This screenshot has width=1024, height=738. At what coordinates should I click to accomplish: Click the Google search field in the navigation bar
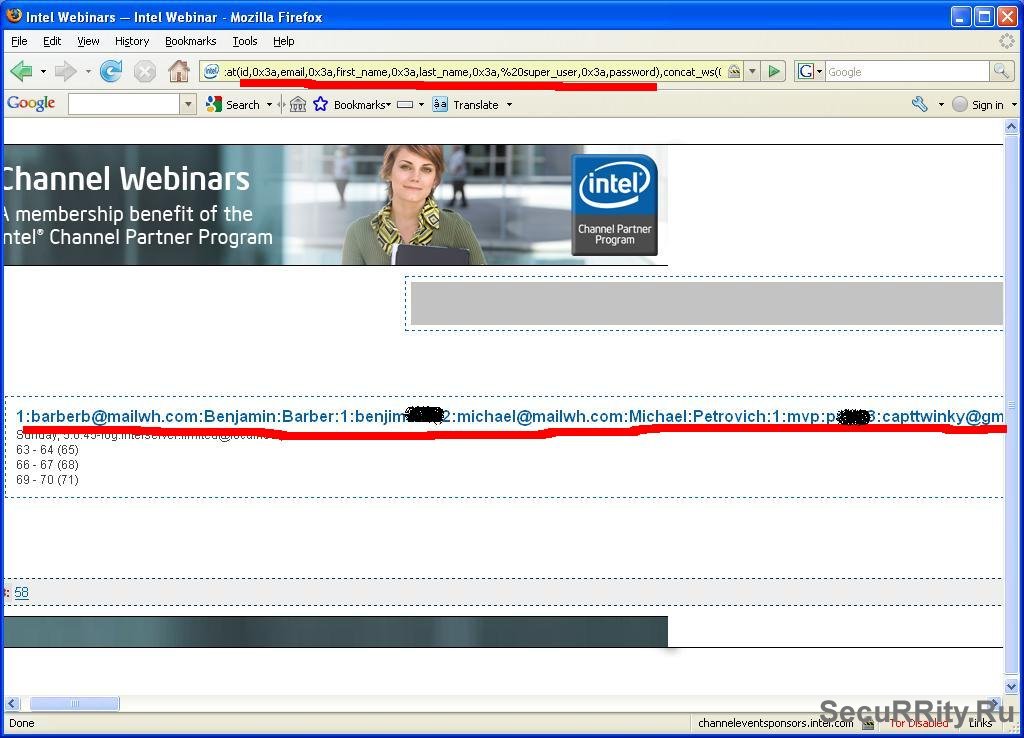[x=908, y=71]
